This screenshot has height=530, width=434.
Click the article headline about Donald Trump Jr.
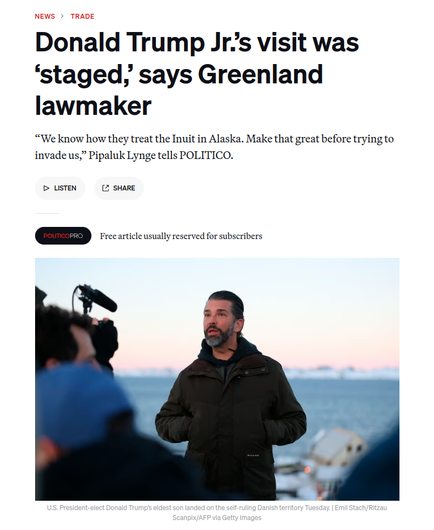[197, 74]
